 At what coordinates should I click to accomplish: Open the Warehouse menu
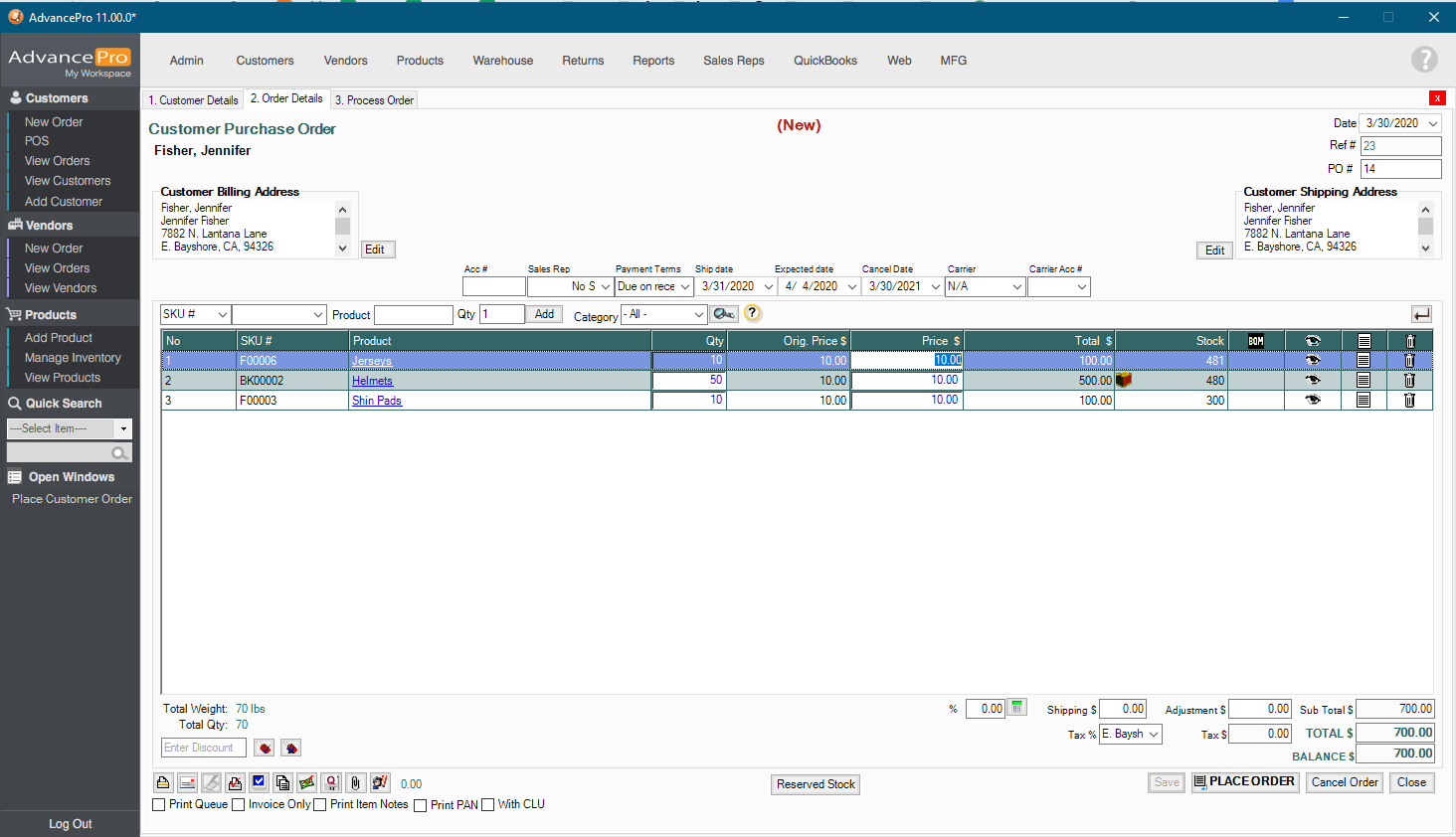pos(502,61)
